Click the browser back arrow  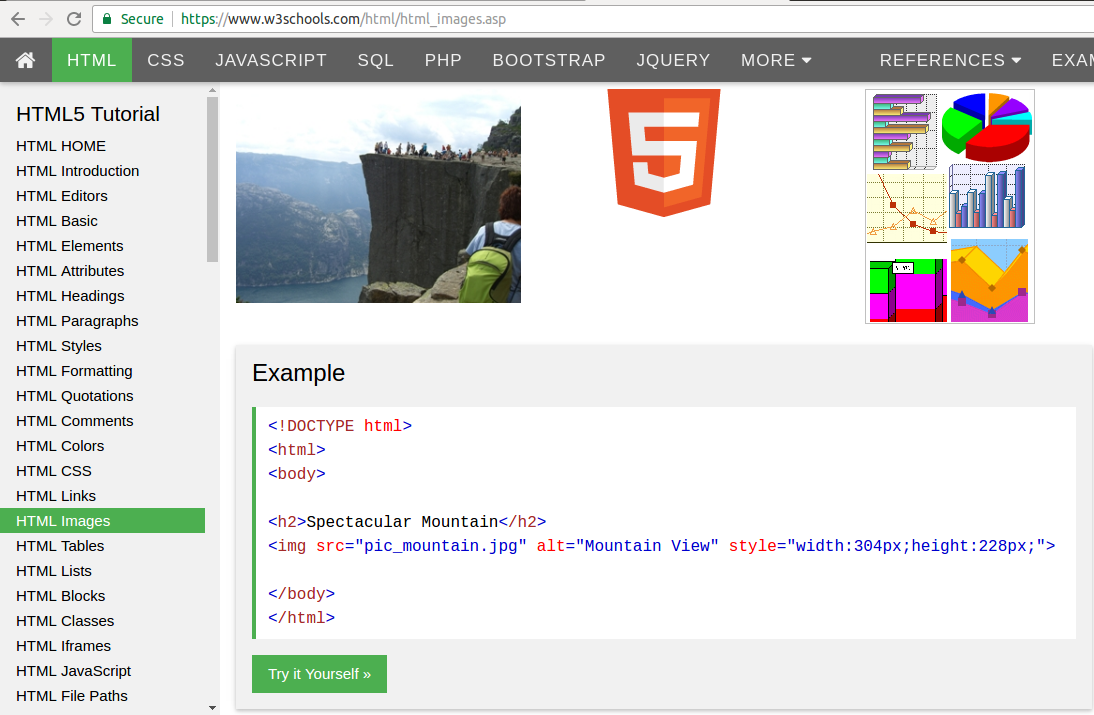tap(18, 19)
